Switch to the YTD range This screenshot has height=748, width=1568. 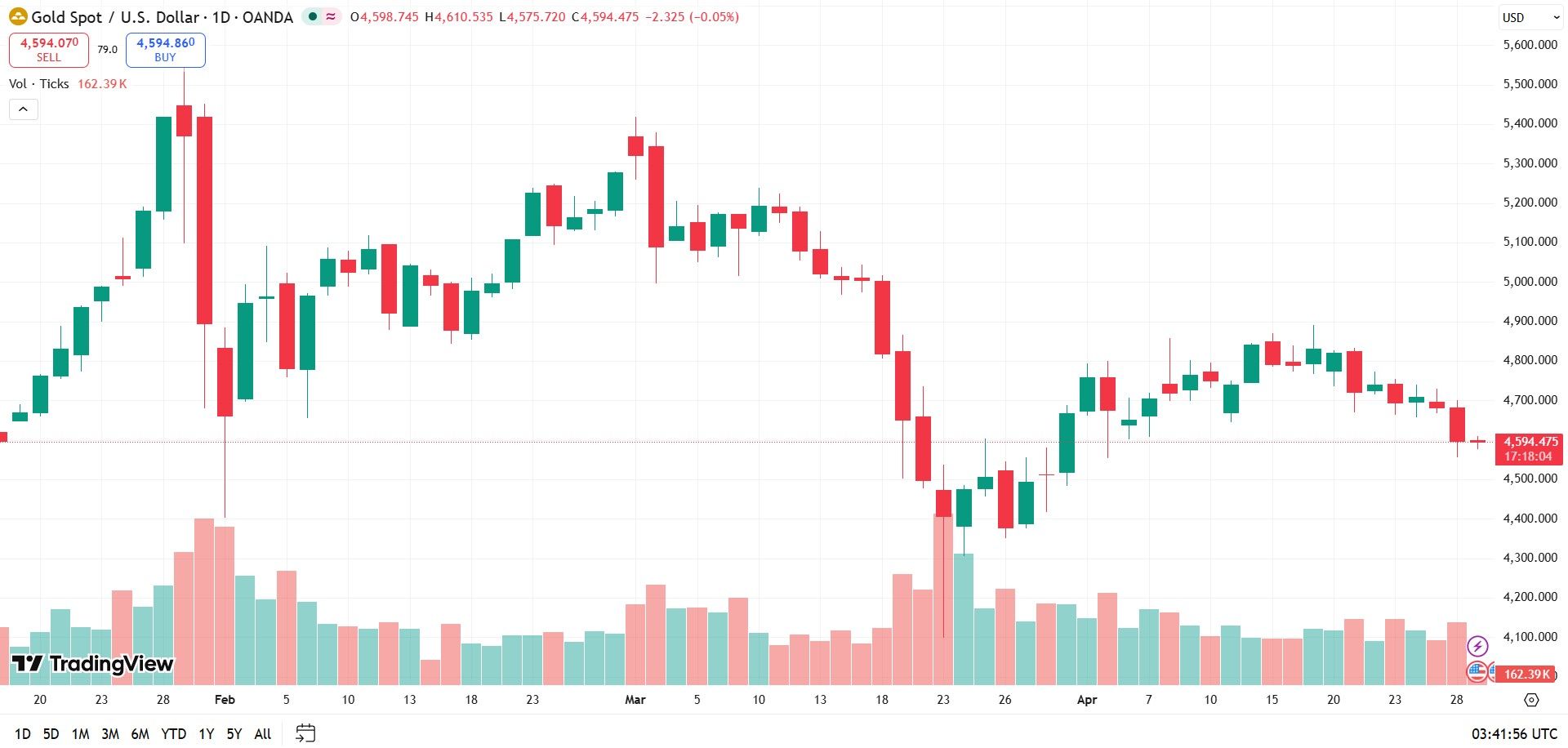173,733
